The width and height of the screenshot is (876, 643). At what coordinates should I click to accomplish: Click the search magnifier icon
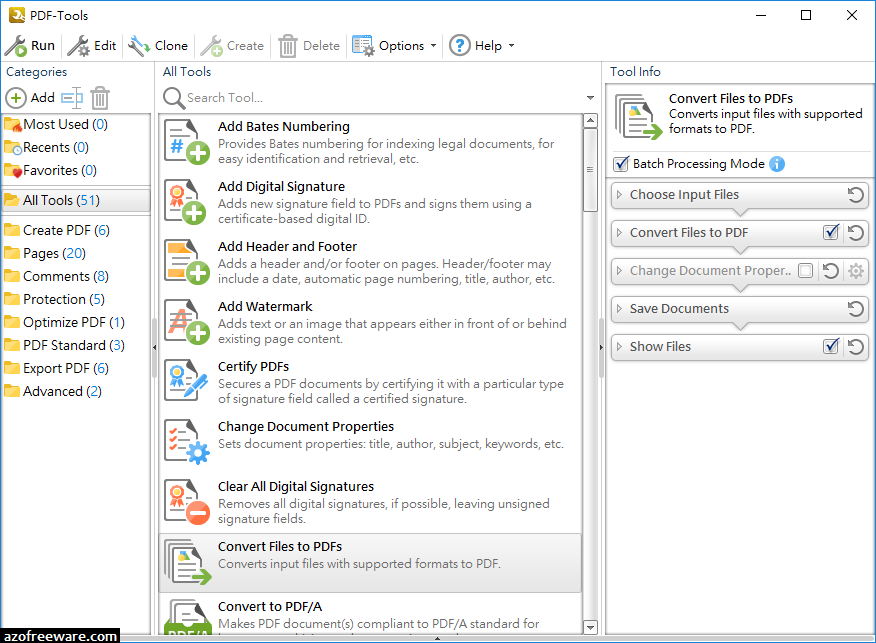174,98
